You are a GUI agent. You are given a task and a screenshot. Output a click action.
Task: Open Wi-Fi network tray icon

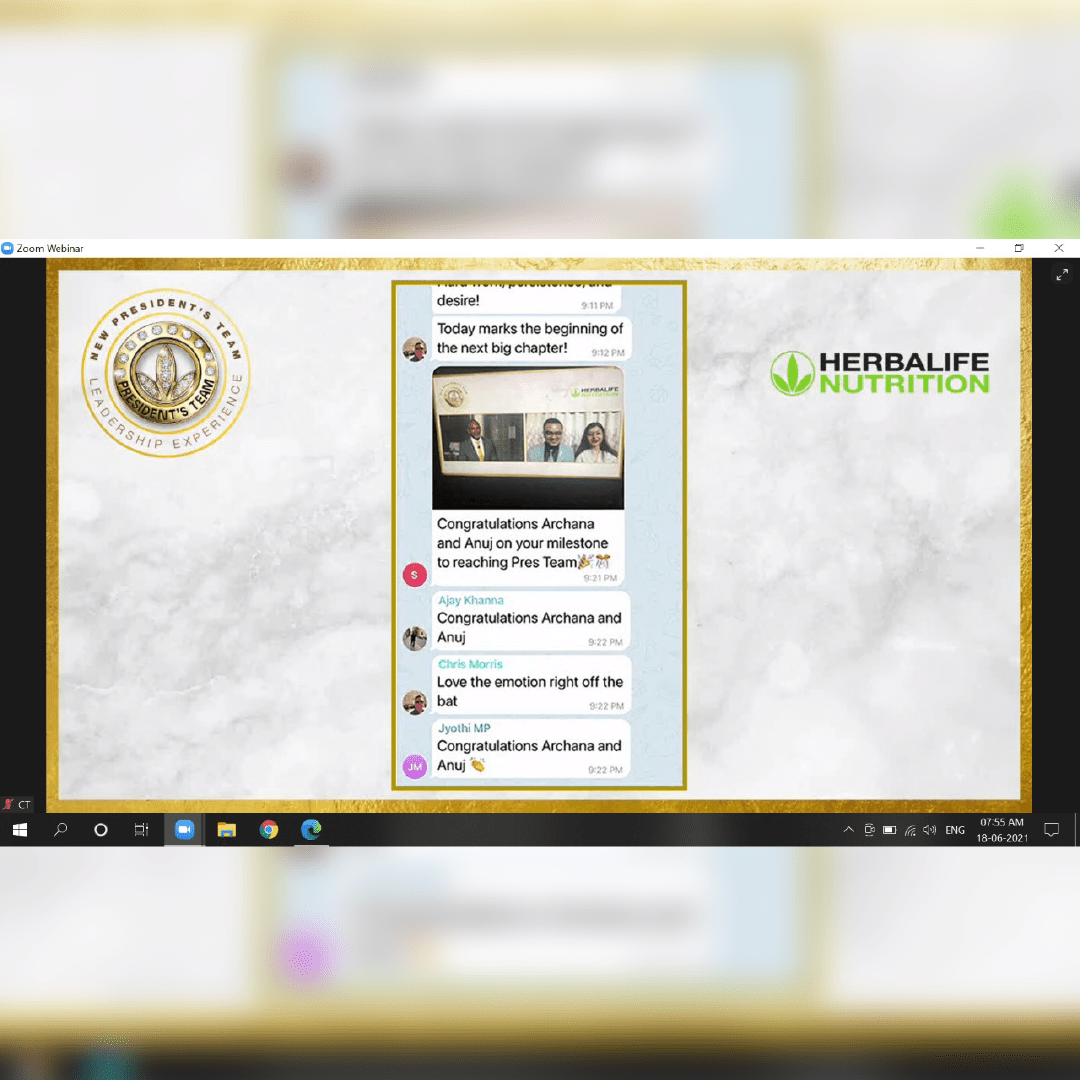pos(911,831)
